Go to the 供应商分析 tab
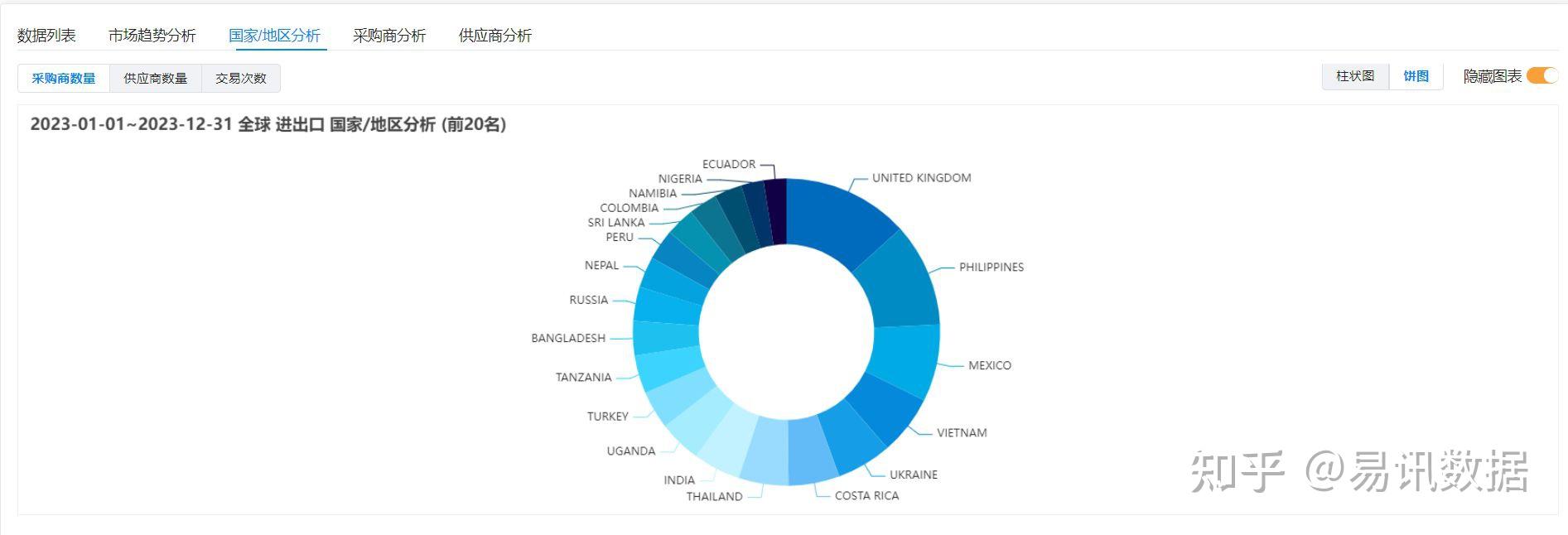Screen dimensions: 1568x535 [x=495, y=36]
